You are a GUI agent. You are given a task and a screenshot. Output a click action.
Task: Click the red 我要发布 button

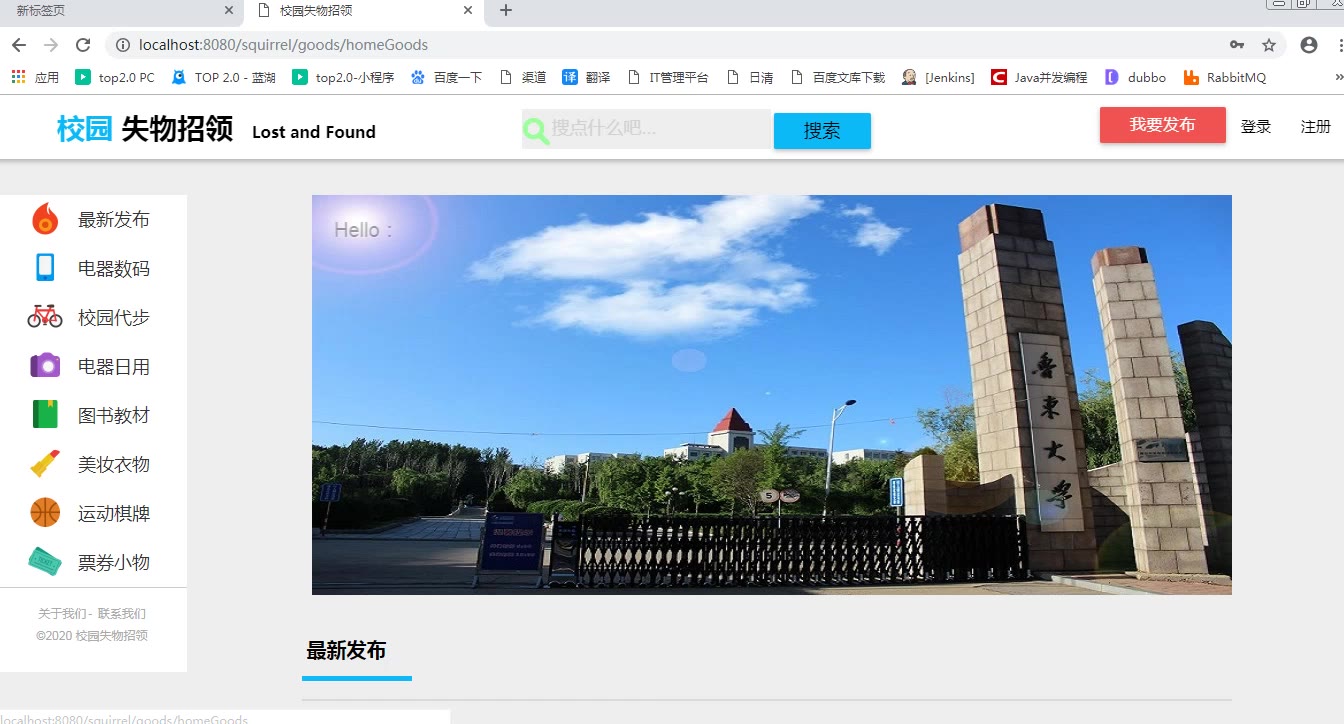[1163, 125]
